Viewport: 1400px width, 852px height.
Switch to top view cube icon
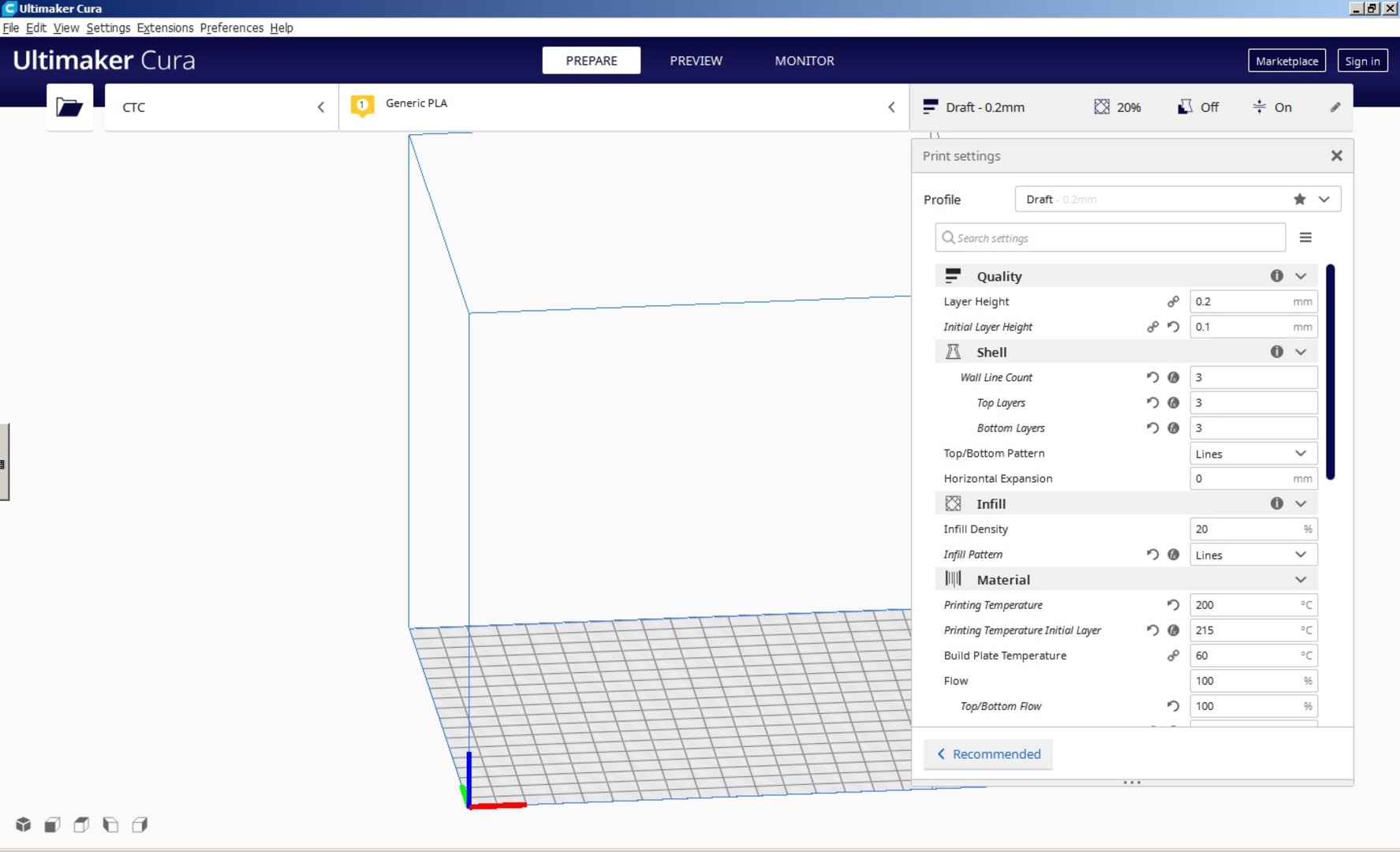point(81,824)
